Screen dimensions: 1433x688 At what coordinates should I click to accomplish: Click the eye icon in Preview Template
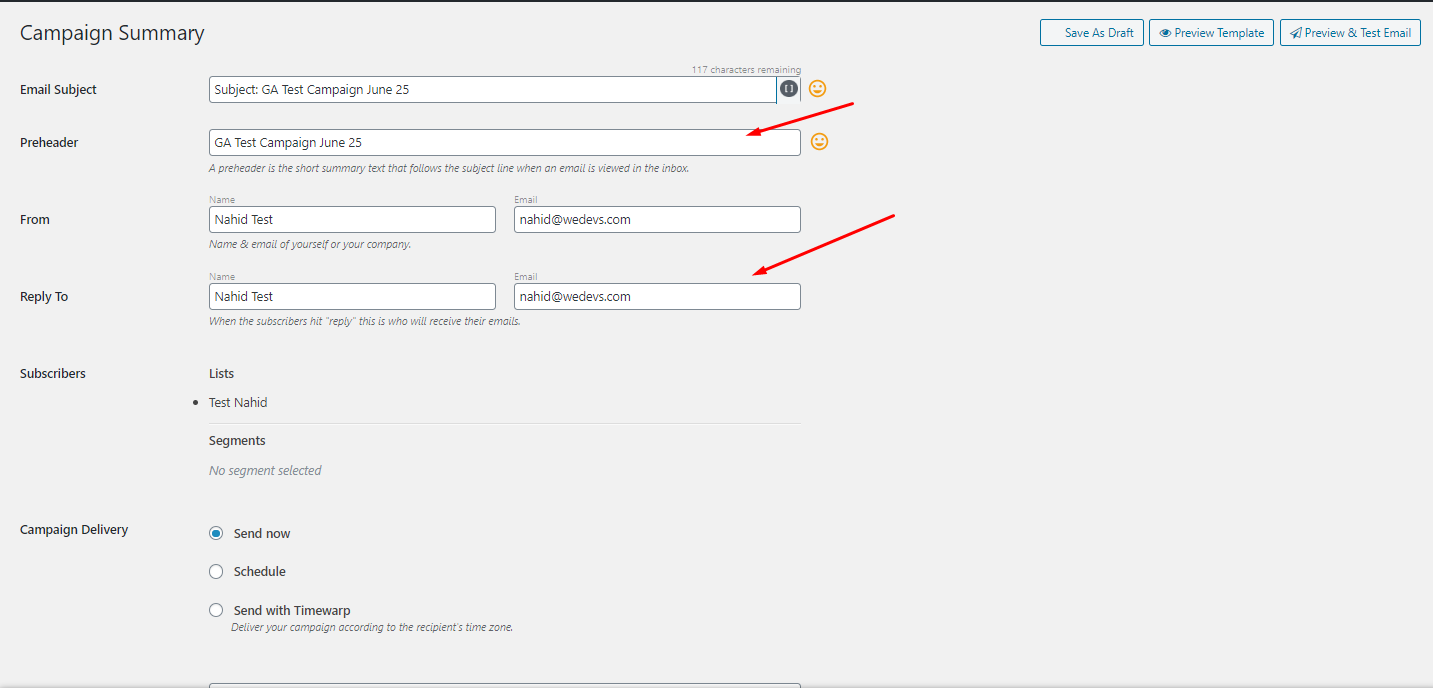1164,32
